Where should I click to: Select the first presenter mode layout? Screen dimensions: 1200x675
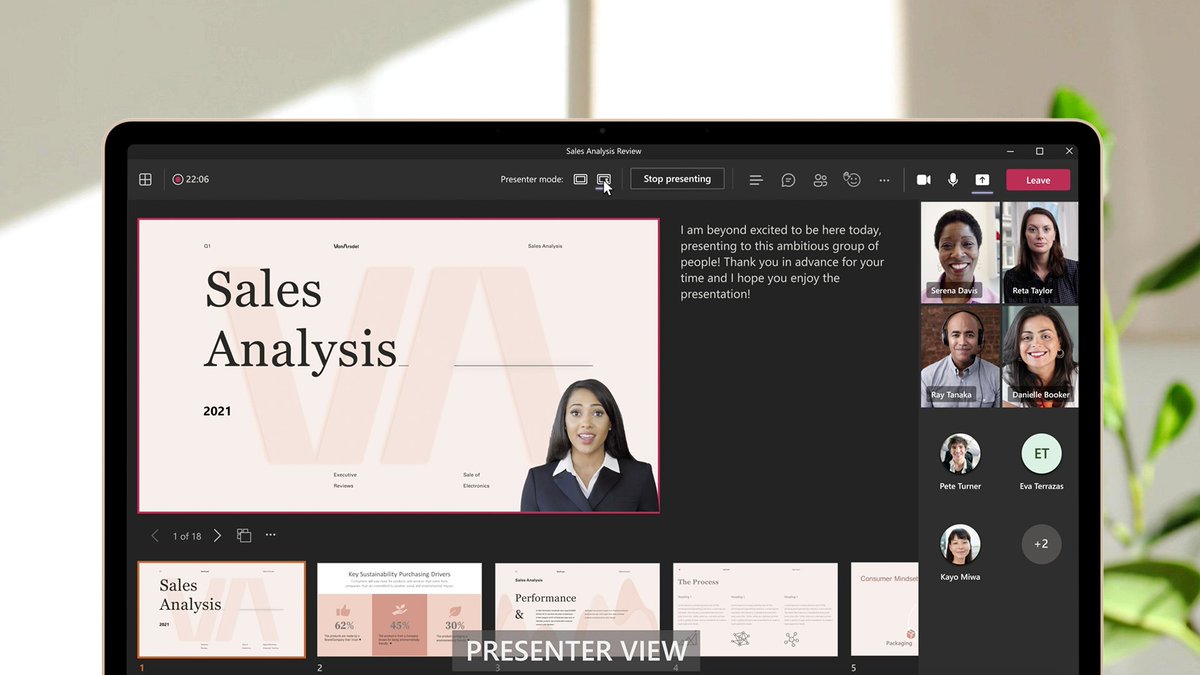580,178
